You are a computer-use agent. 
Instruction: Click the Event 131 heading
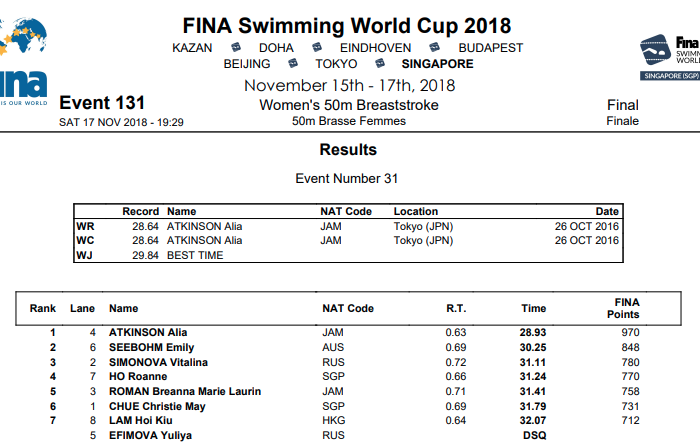[x=102, y=103]
